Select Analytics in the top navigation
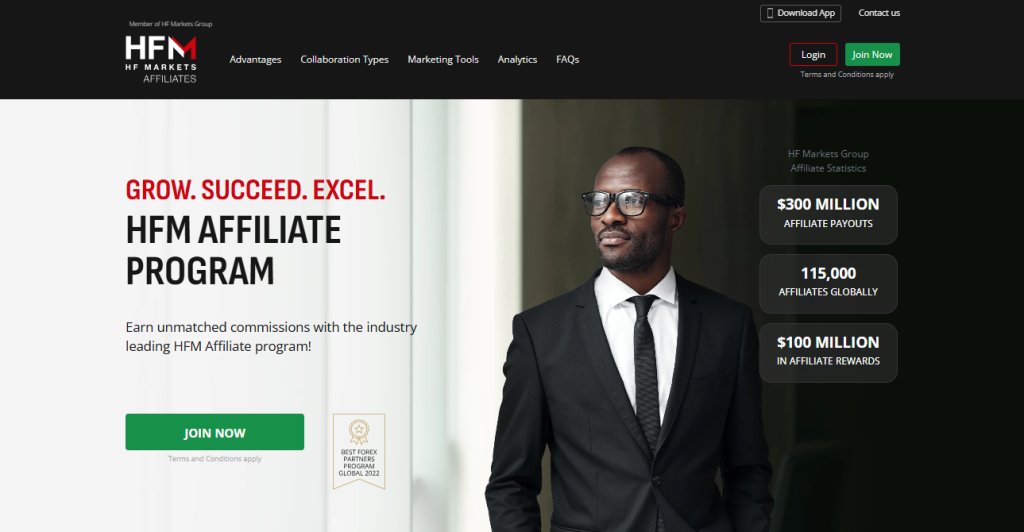This screenshot has height=532, width=1024. 517,59
